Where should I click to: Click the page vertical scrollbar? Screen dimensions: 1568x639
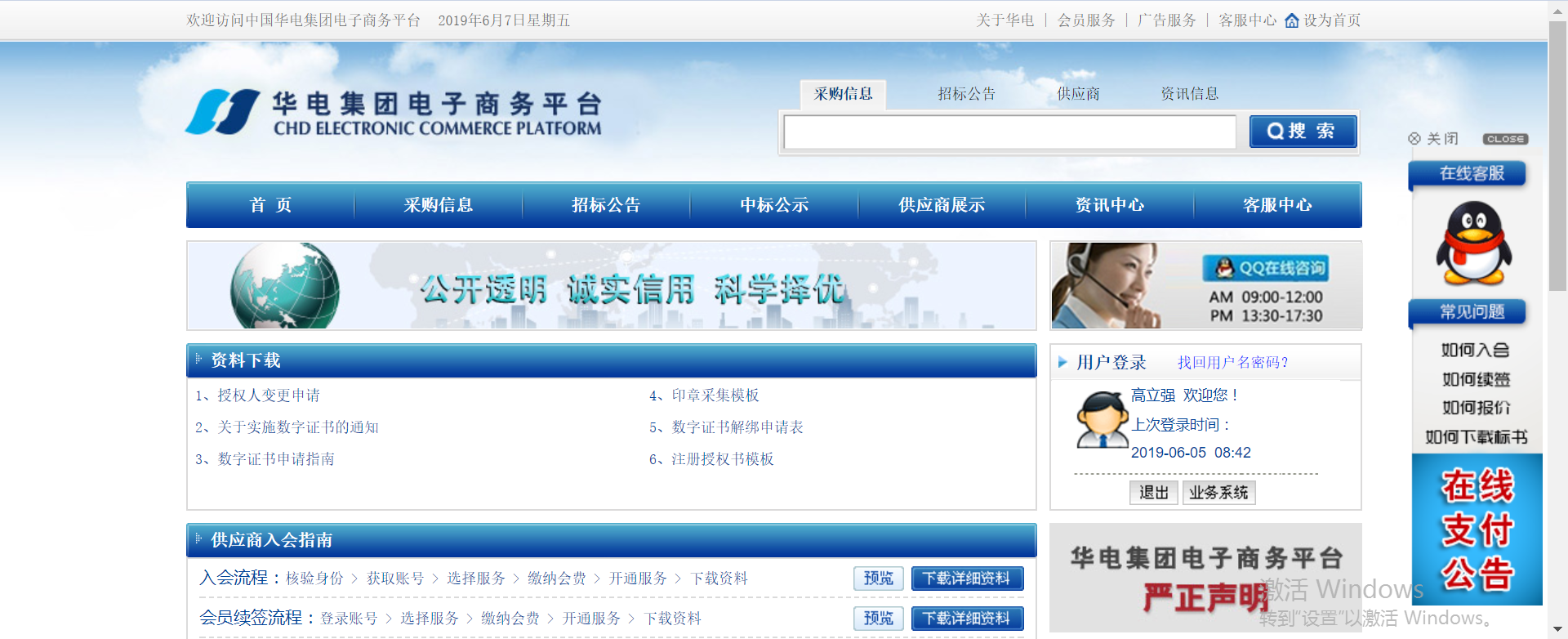(1557, 163)
